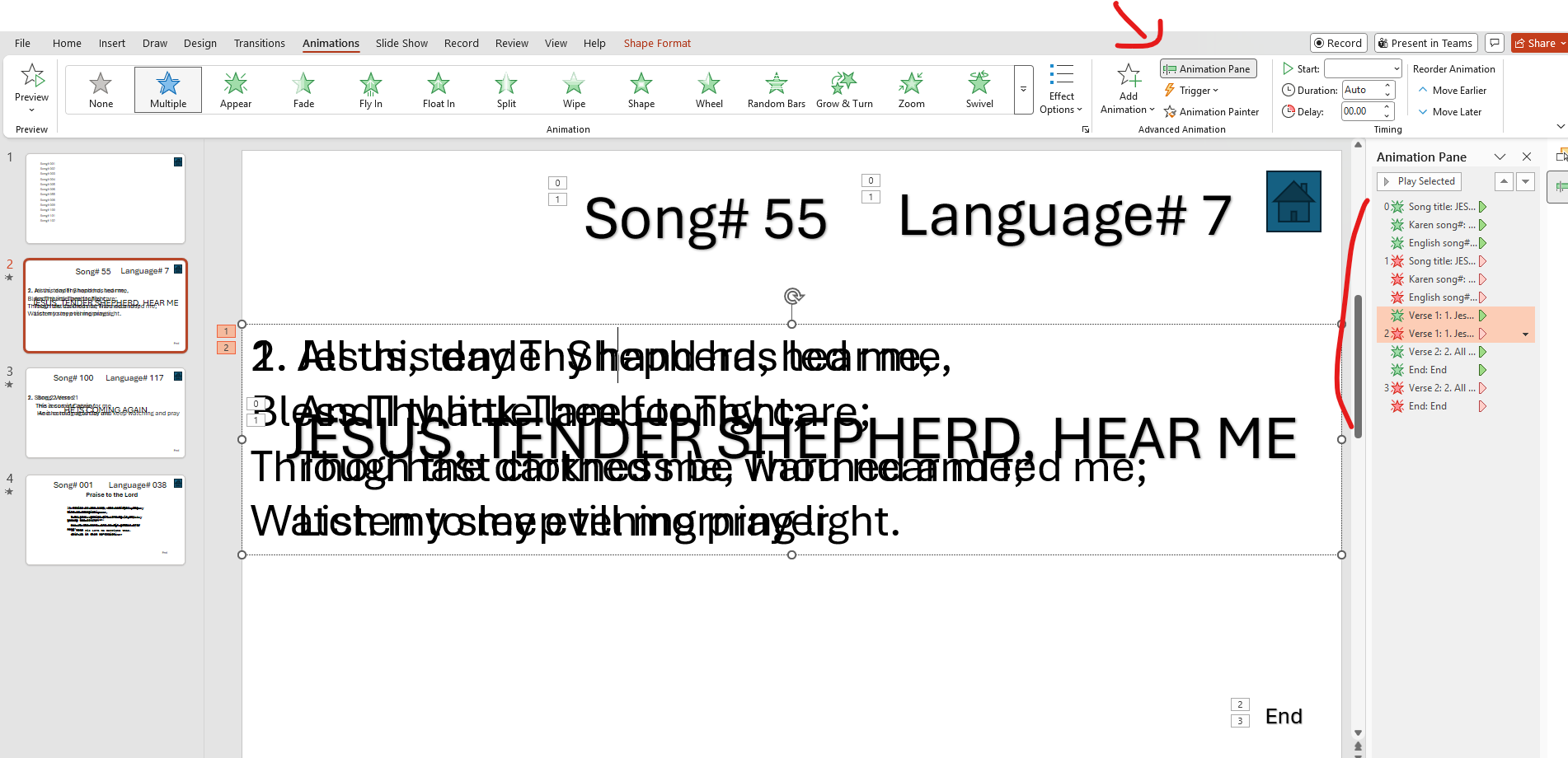Choose the Zoom animation effect
The height and width of the screenshot is (758, 1568).
[912, 90]
